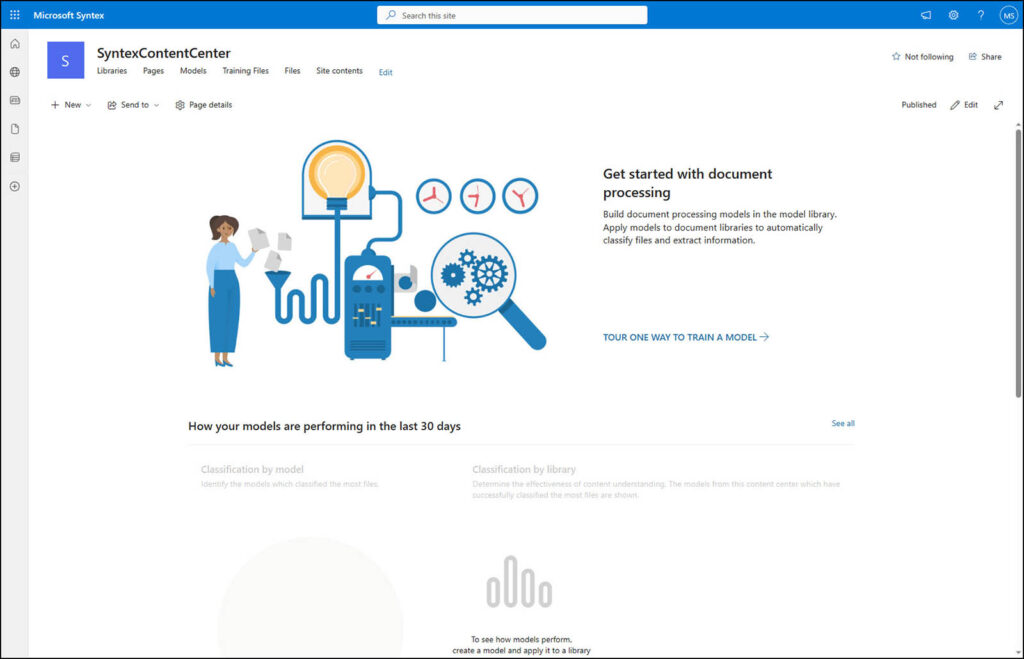Open the document page icon in the sidebar

click(x=14, y=128)
